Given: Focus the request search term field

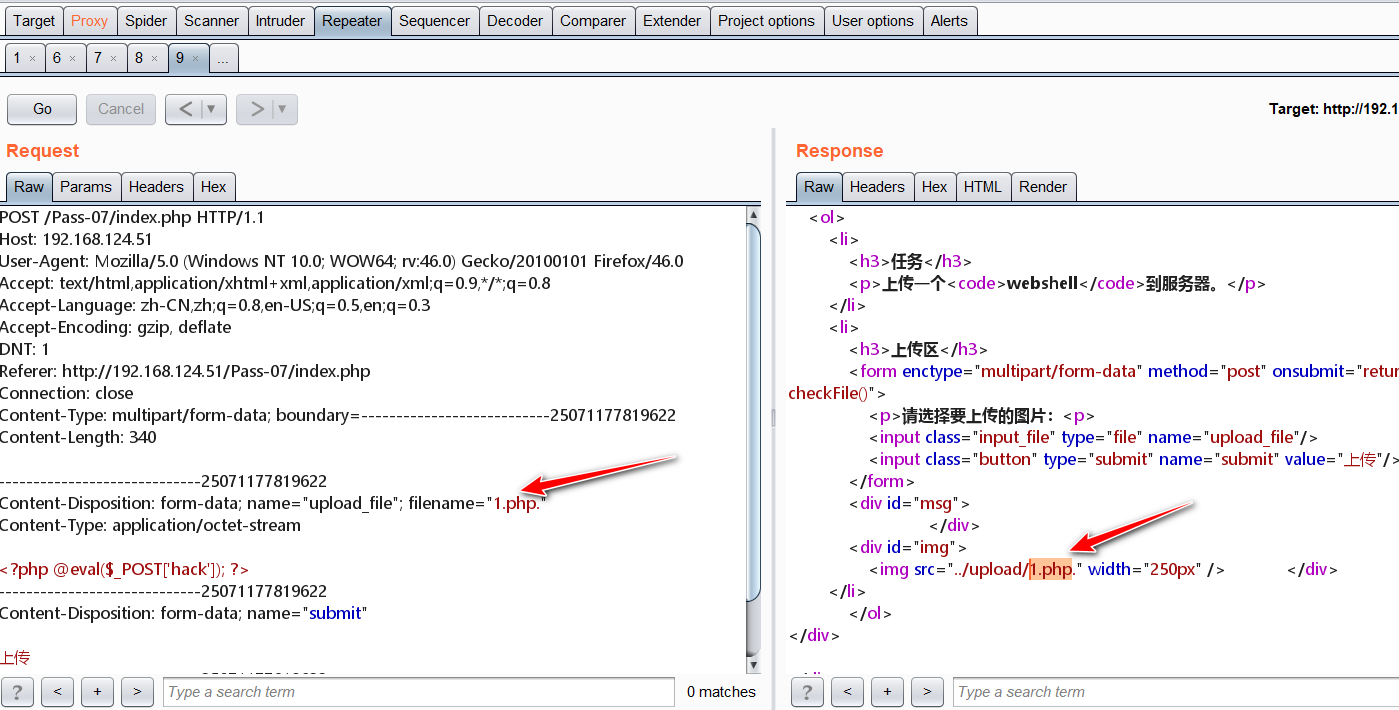Looking at the screenshot, I should click(419, 692).
